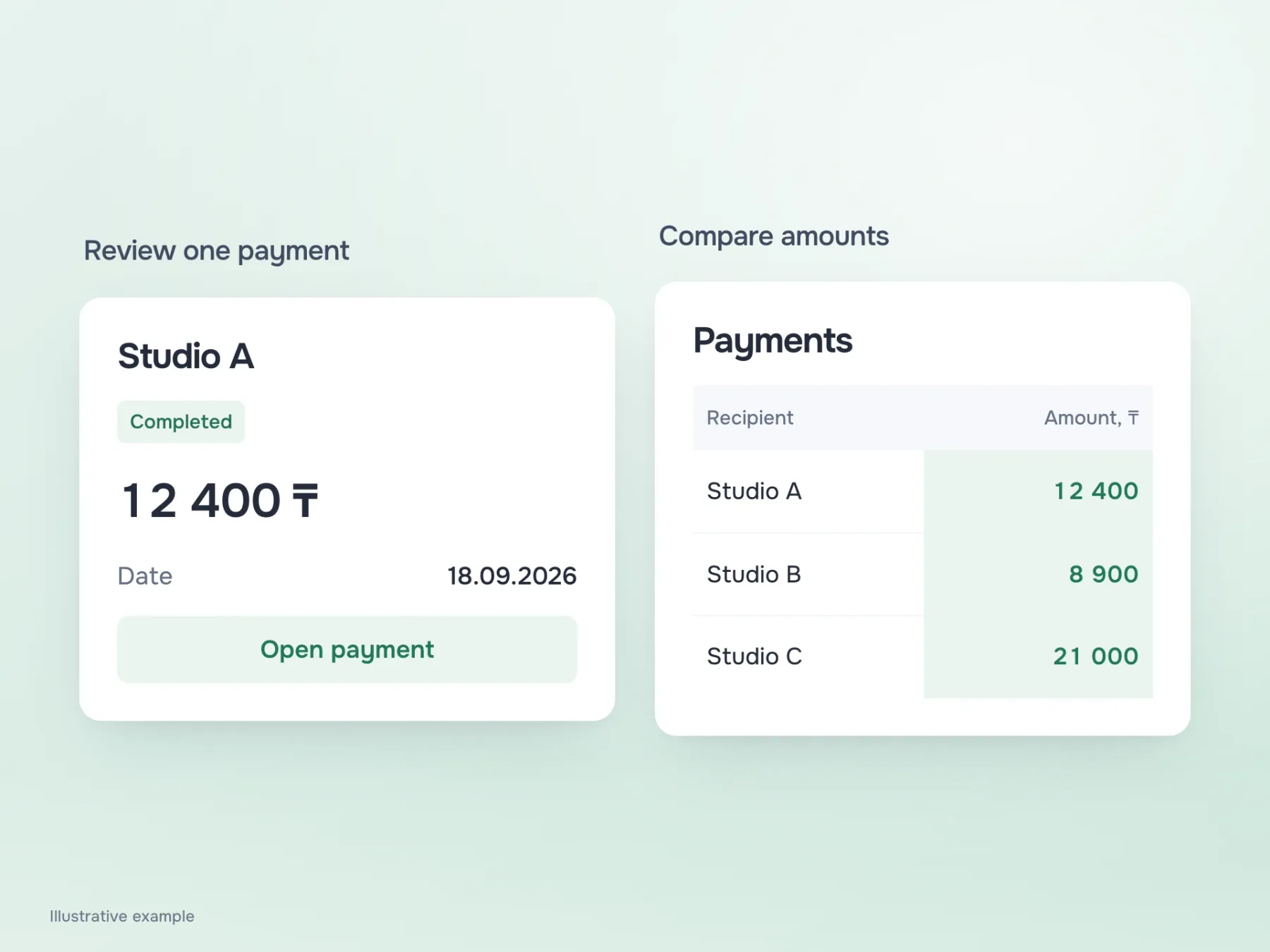The height and width of the screenshot is (952, 1270).
Task: Open payment for Studio A
Action: [347, 649]
